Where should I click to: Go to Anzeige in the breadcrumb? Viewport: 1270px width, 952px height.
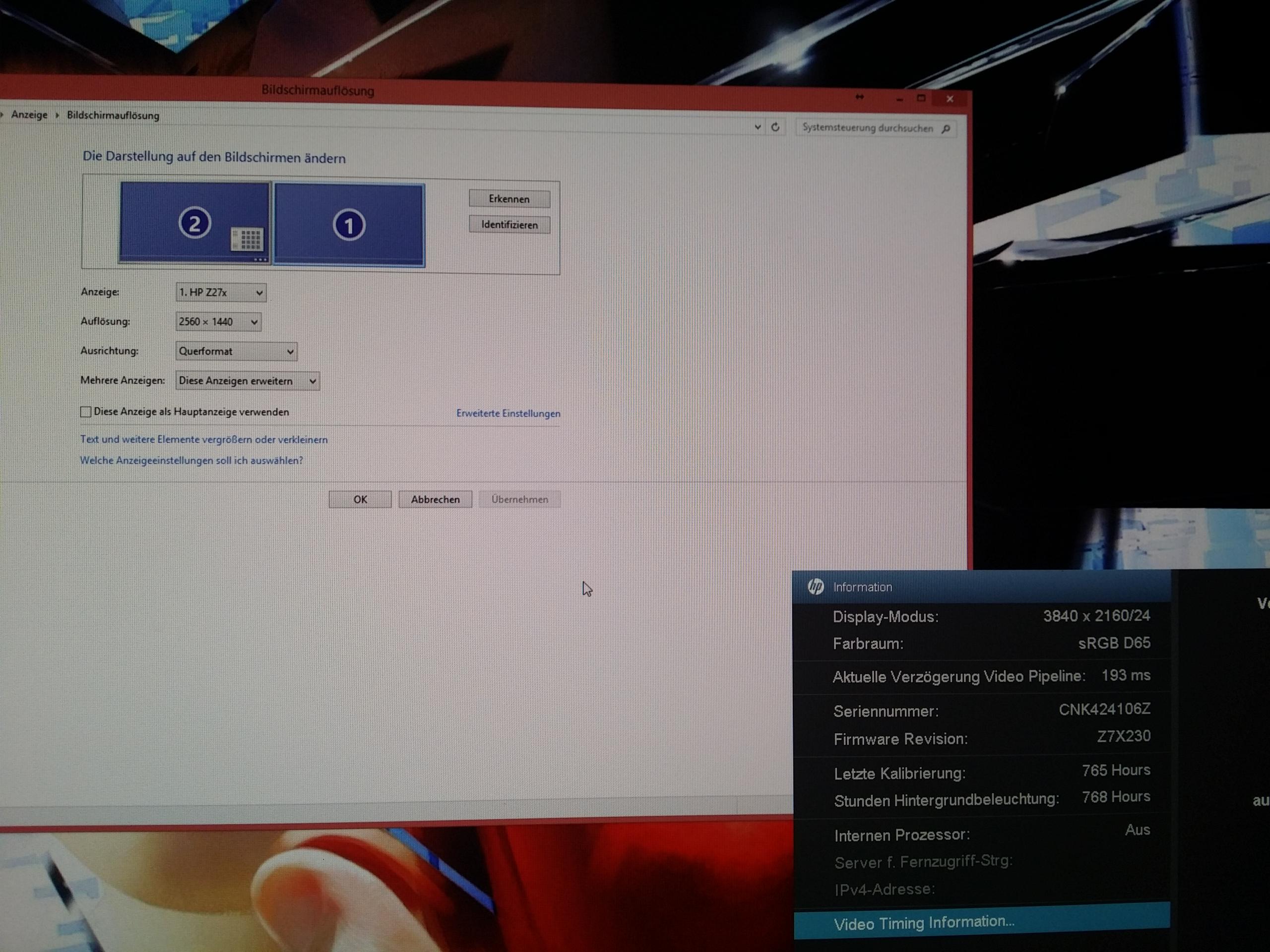coord(29,115)
